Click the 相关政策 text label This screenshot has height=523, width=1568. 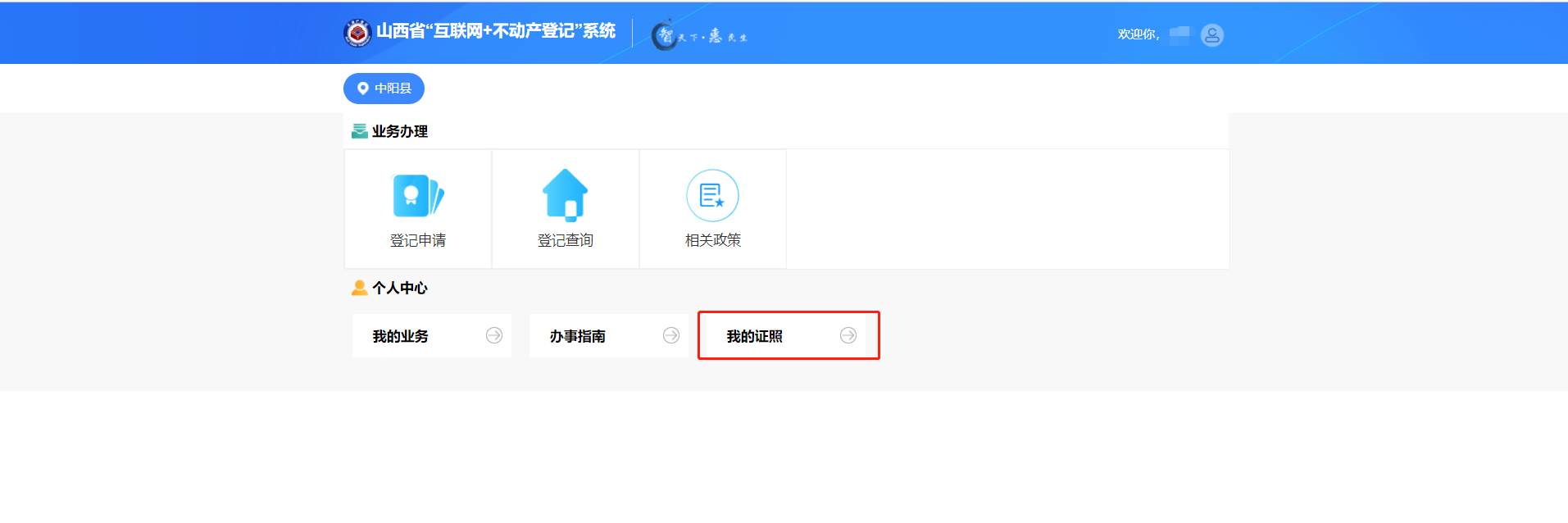pos(712,240)
